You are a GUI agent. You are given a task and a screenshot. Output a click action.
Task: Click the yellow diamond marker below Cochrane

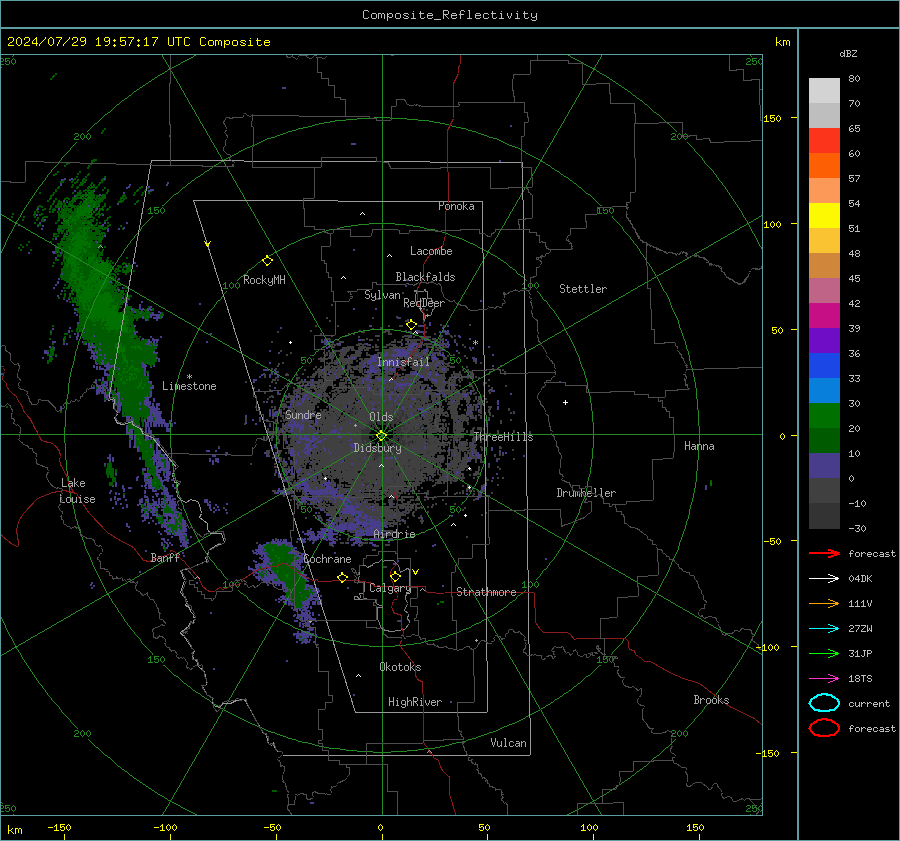coord(343,577)
